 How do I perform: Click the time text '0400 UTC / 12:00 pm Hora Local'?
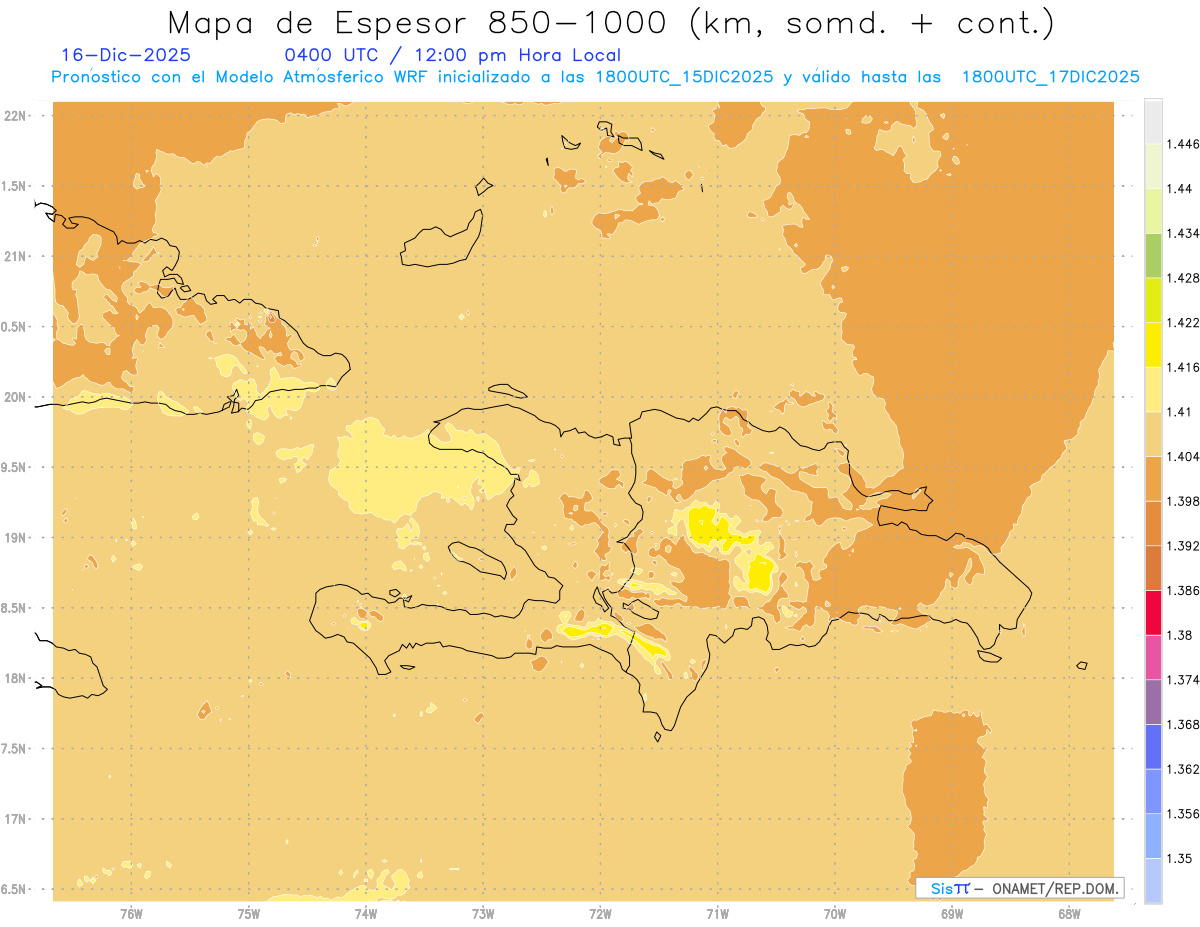tap(453, 55)
